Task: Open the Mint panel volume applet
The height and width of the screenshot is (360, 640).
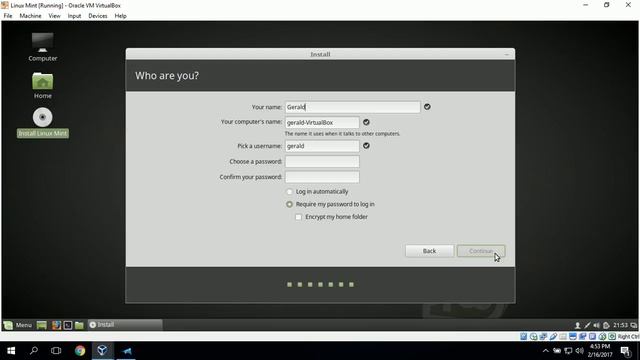Action: 596,325
